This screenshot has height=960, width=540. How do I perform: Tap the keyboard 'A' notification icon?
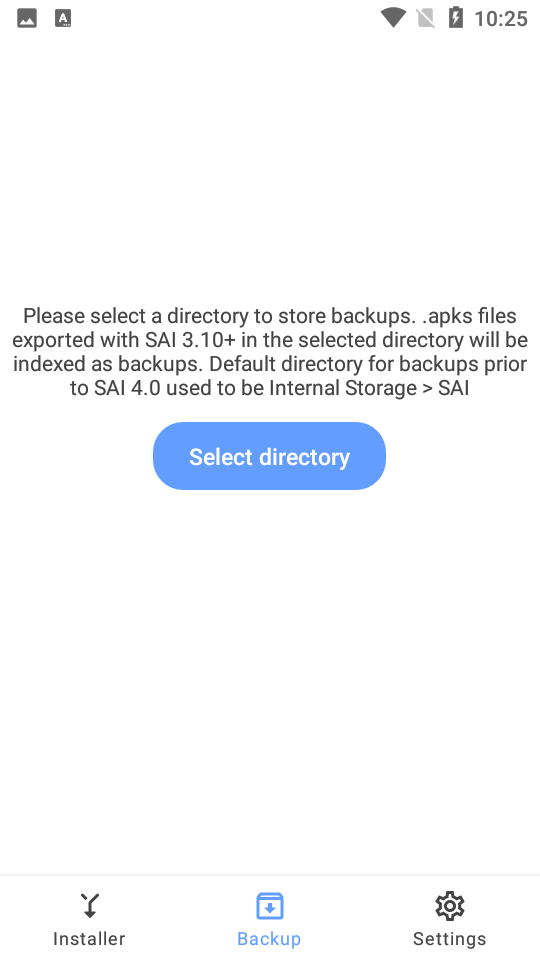point(63,18)
